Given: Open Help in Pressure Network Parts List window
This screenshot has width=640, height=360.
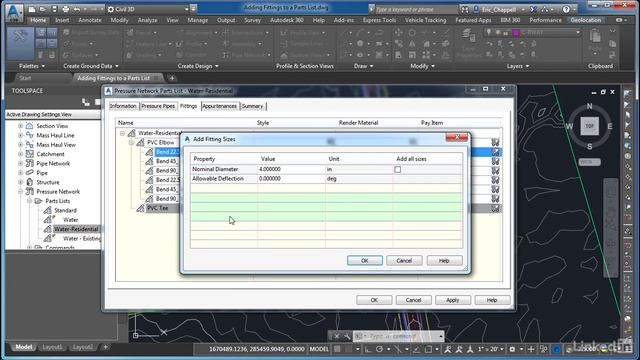Looking at the screenshot, I should click(x=492, y=300).
